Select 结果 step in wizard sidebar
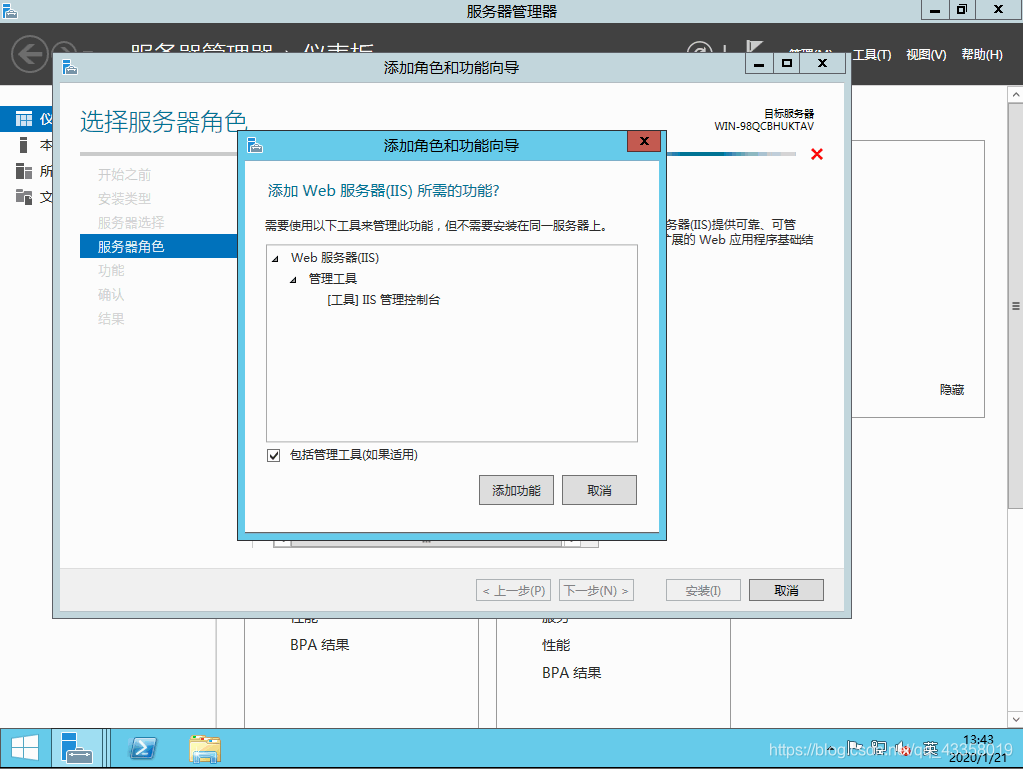 [x=111, y=318]
